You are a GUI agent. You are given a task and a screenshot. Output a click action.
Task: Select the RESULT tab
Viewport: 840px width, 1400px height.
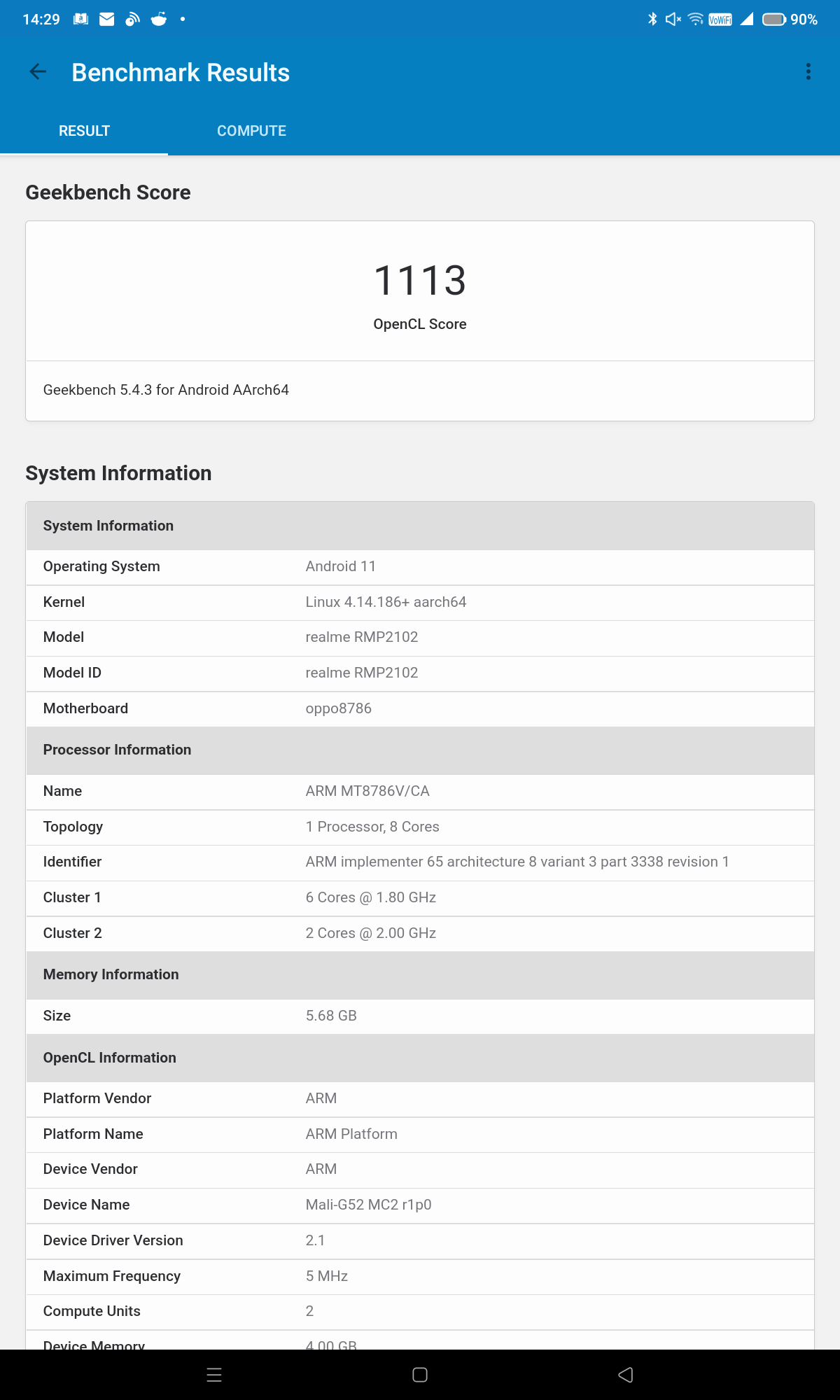(x=84, y=131)
